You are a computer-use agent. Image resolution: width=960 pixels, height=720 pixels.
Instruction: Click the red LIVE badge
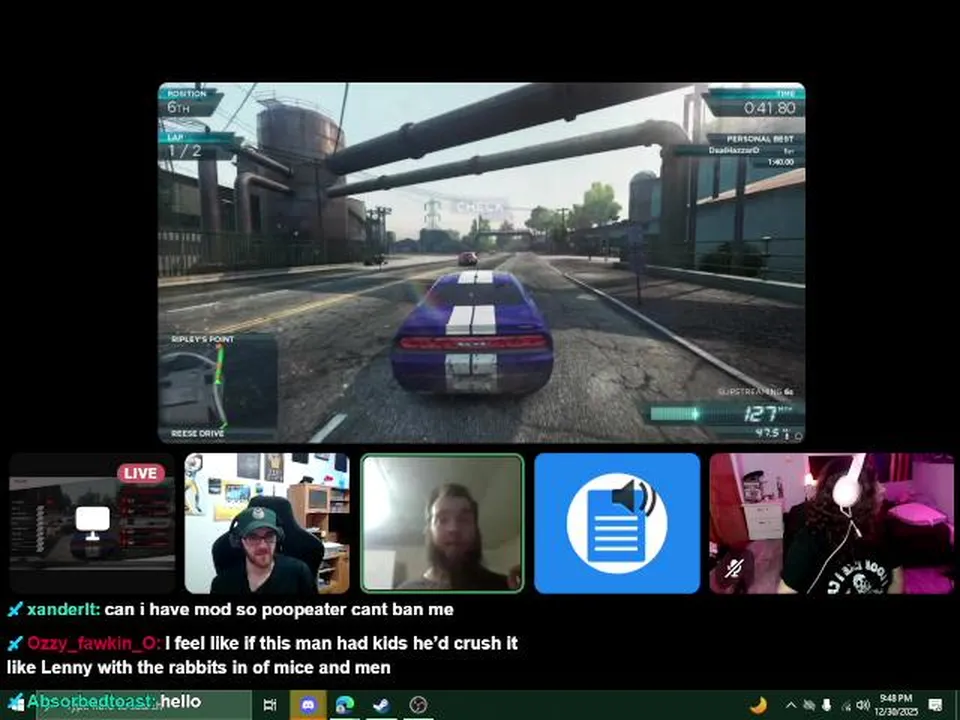[141, 473]
